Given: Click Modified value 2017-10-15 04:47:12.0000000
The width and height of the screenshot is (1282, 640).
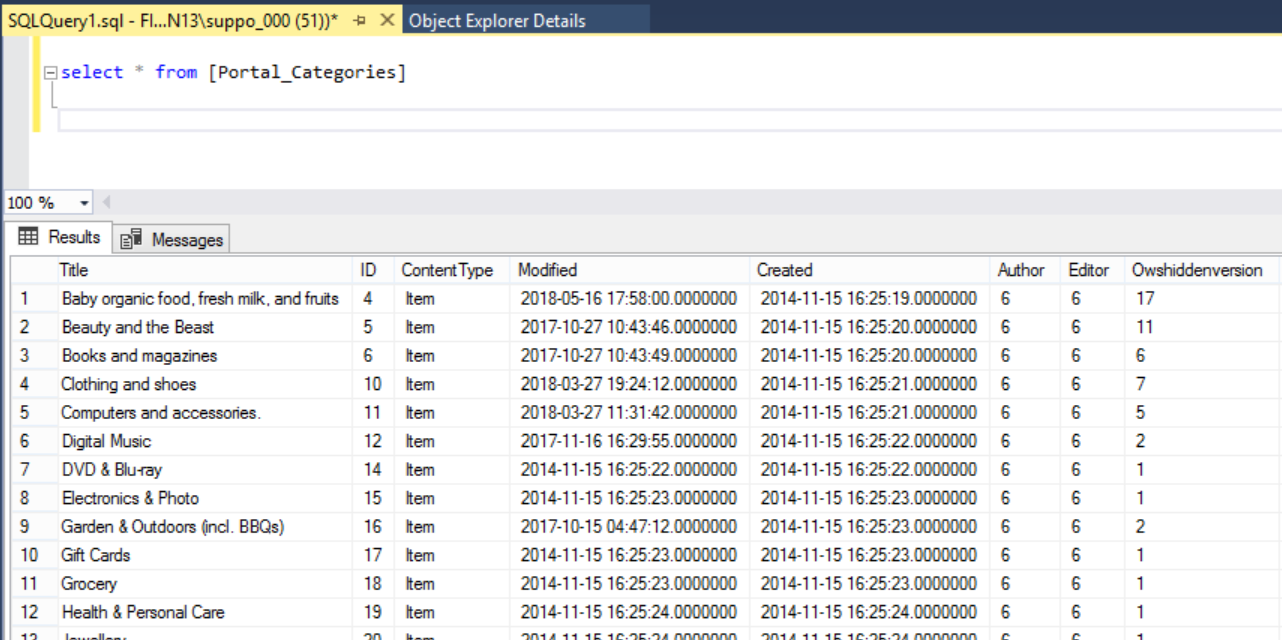Looking at the screenshot, I should [x=630, y=527].
